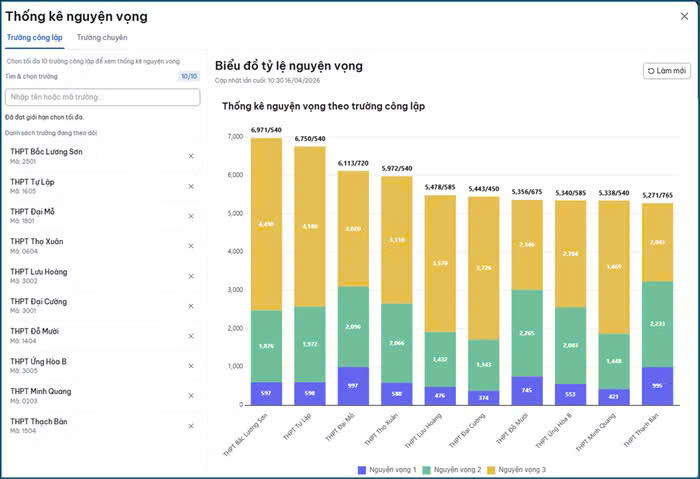This screenshot has height=479, width=700.
Task: Click the school name search field
Action: (x=102, y=97)
